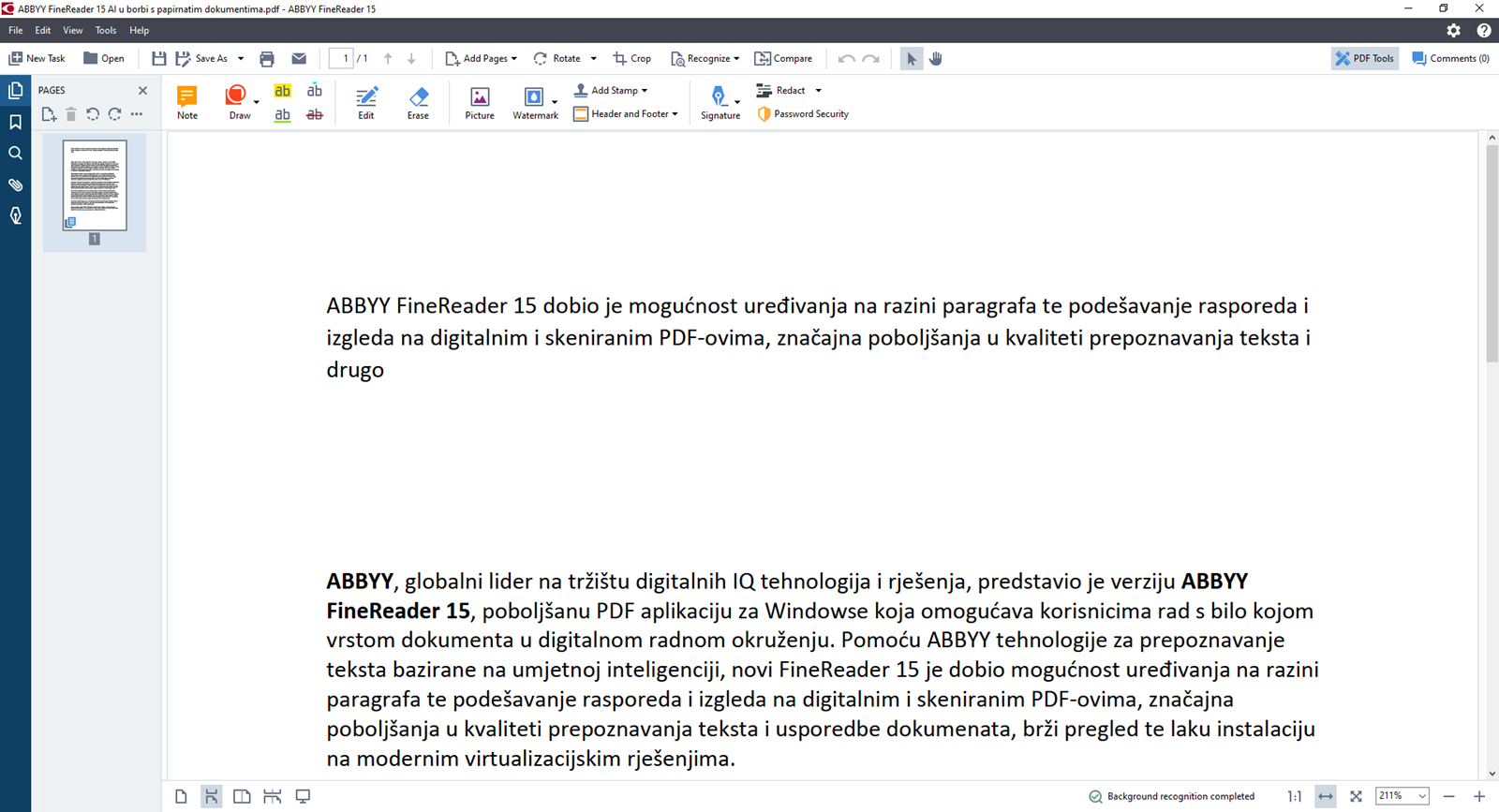Screen dimensions: 1499x812
Task: Switch to one-page view mode
Action: 181,796
